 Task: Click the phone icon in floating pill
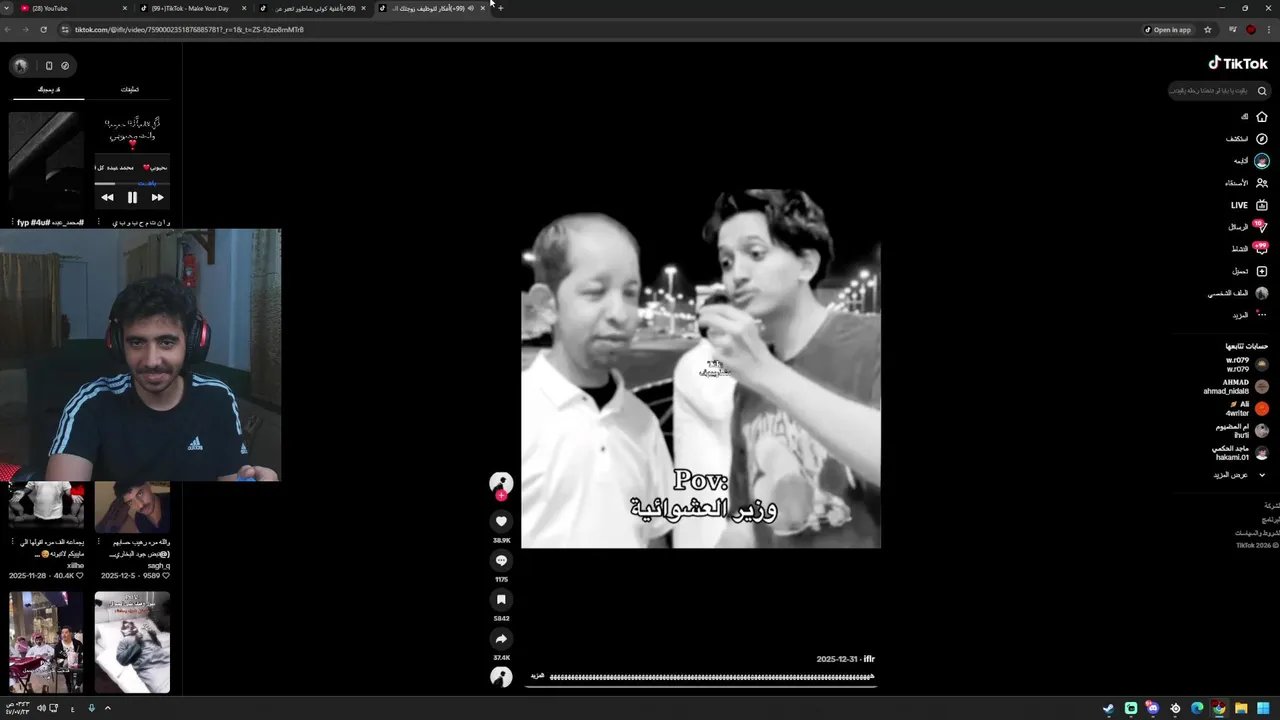tap(49, 66)
